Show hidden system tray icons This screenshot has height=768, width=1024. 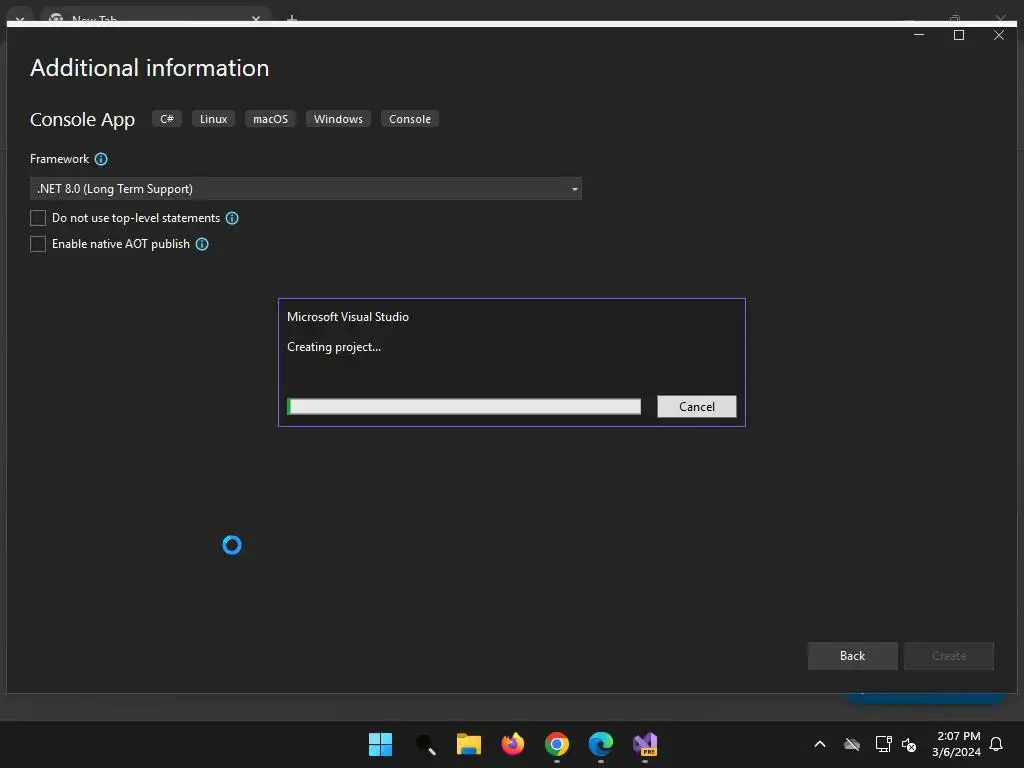(820, 744)
